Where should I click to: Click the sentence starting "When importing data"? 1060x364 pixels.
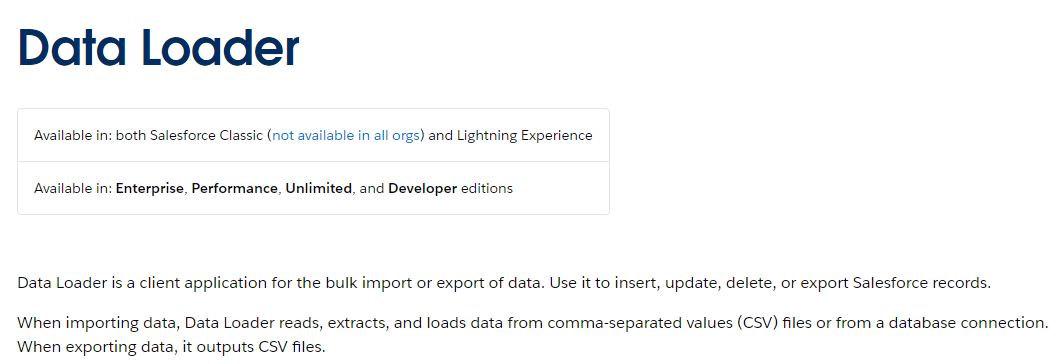(x=533, y=323)
